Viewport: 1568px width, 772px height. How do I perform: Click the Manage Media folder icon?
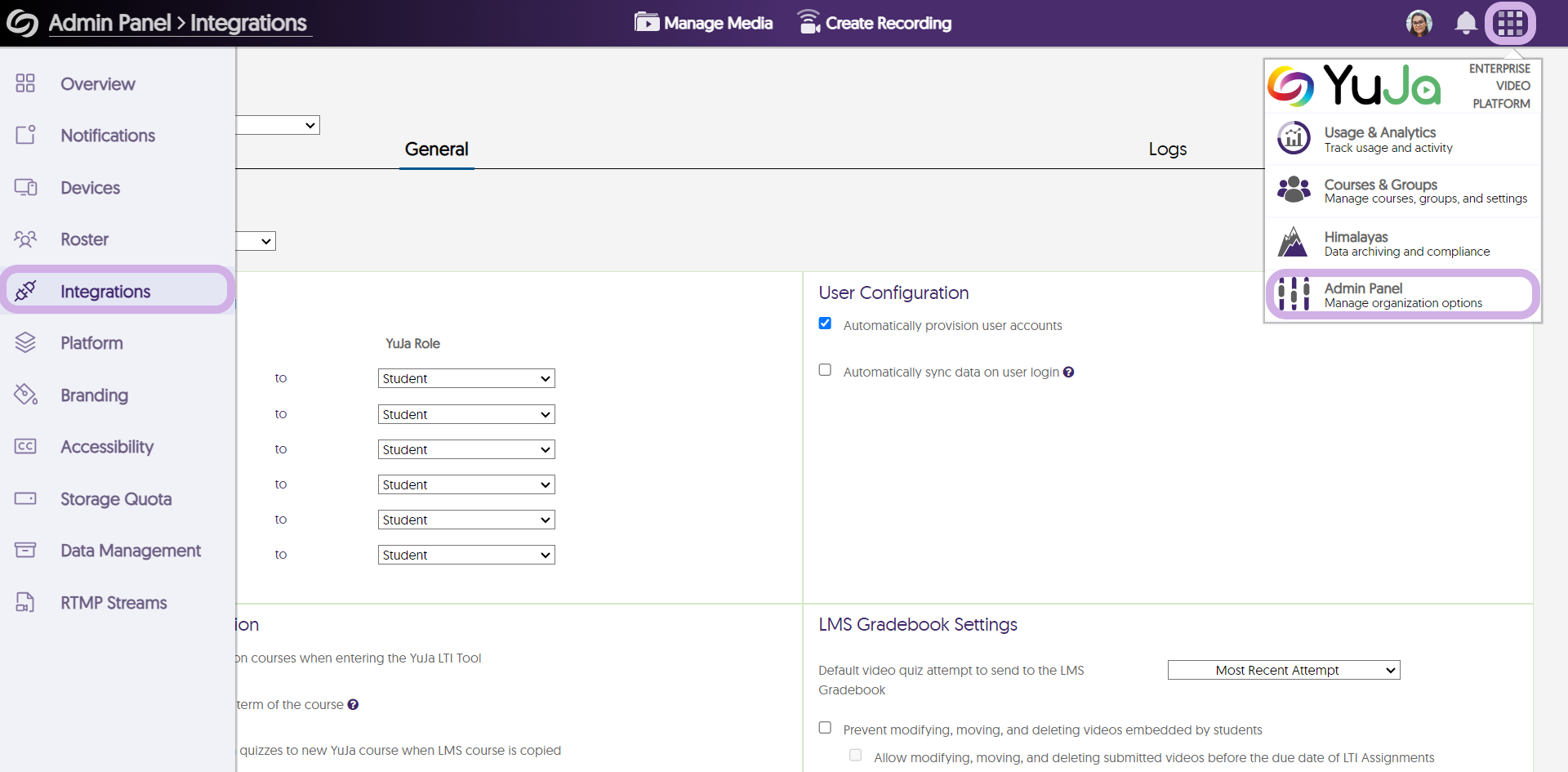(x=647, y=22)
